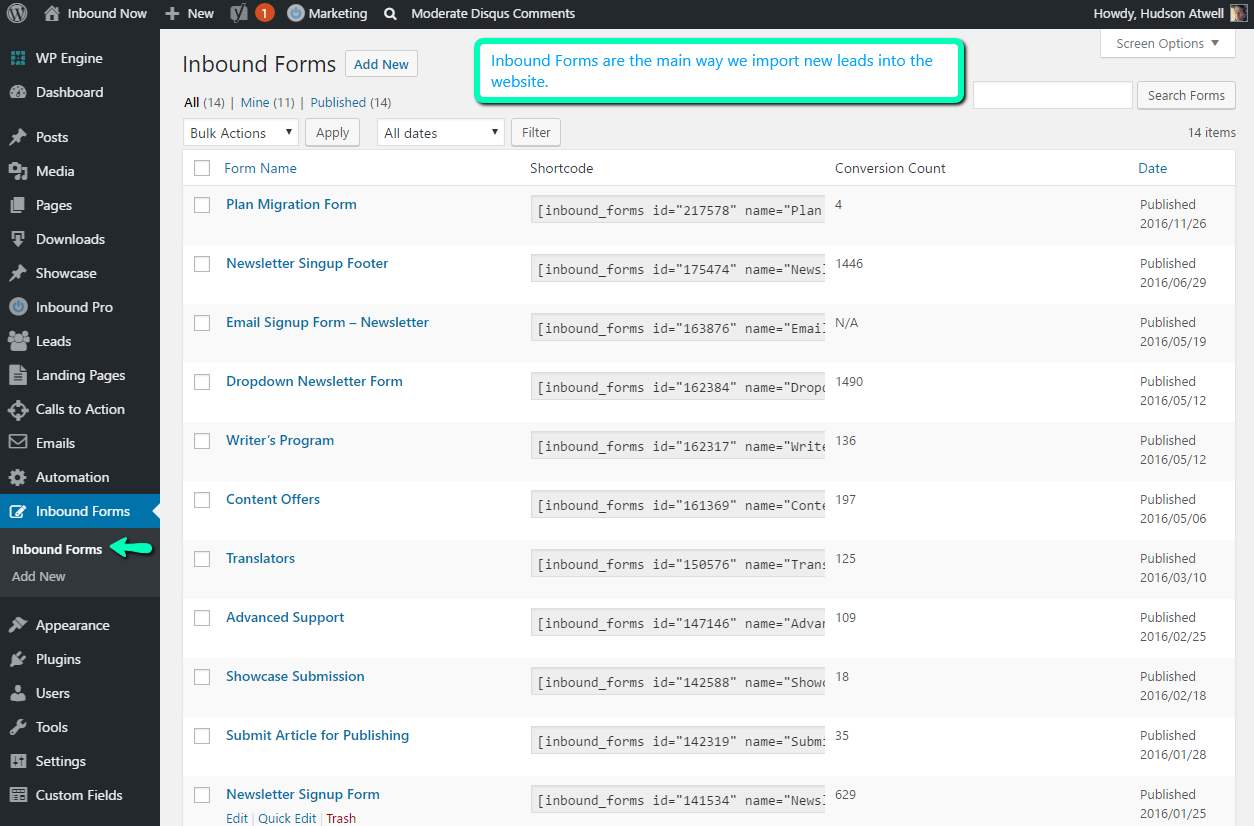The height and width of the screenshot is (826, 1254).
Task: Open Moderate Disqus Comments in admin bar
Action: tap(493, 14)
